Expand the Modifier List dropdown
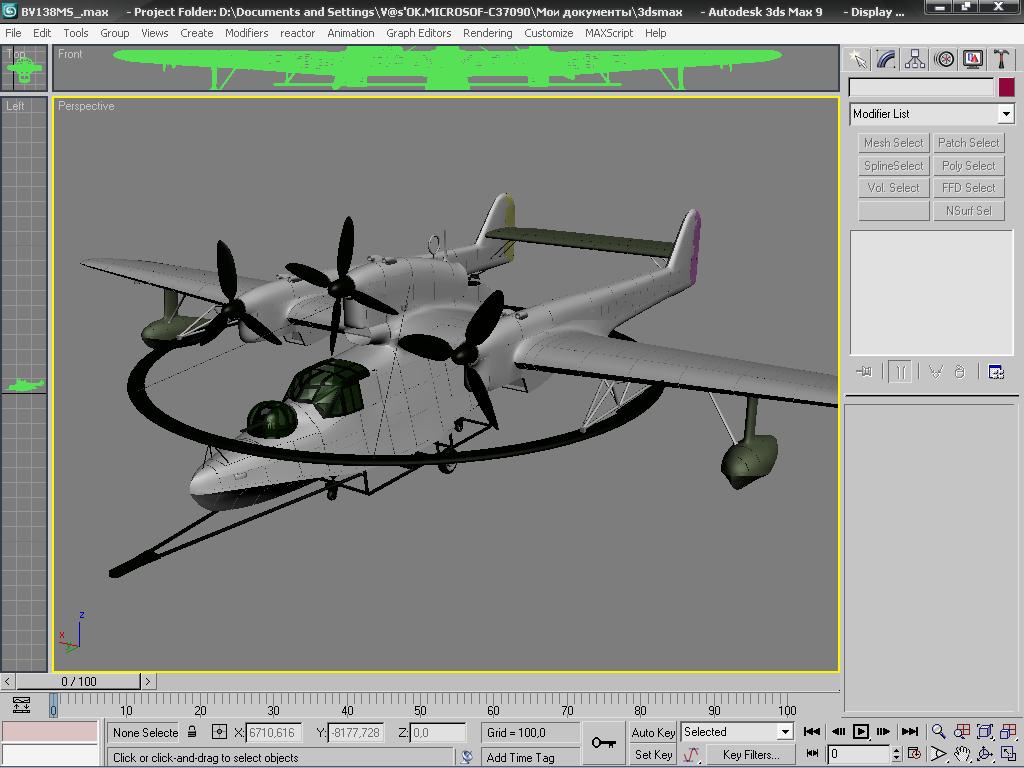This screenshot has height=768, width=1024. [1006, 114]
